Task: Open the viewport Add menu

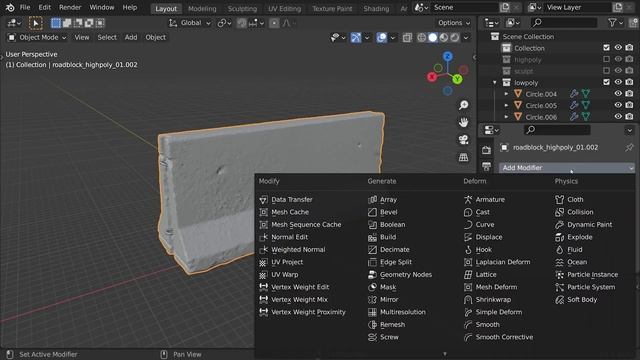Action: pos(131,38)
